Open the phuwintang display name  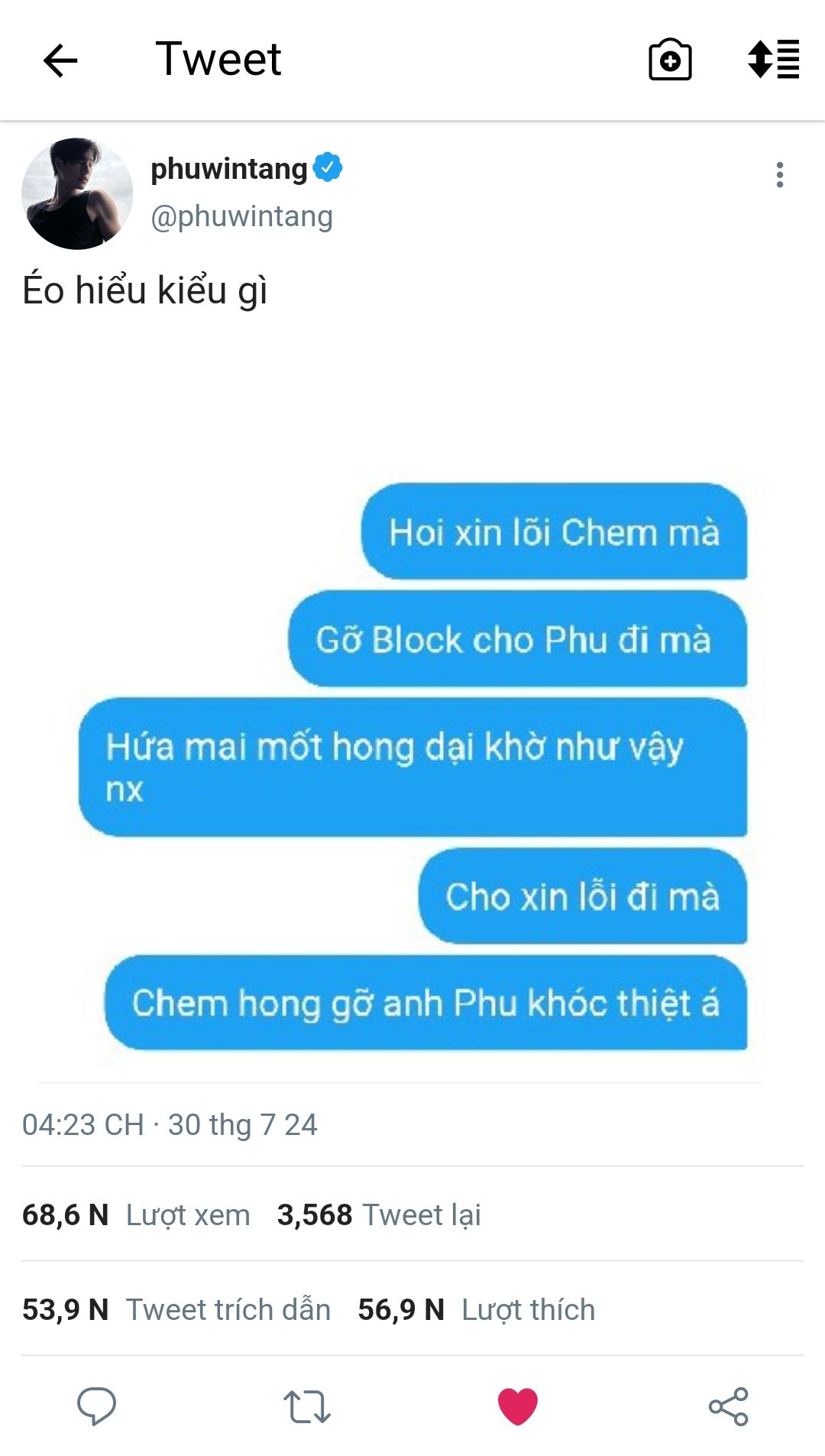tap(228, 168)
